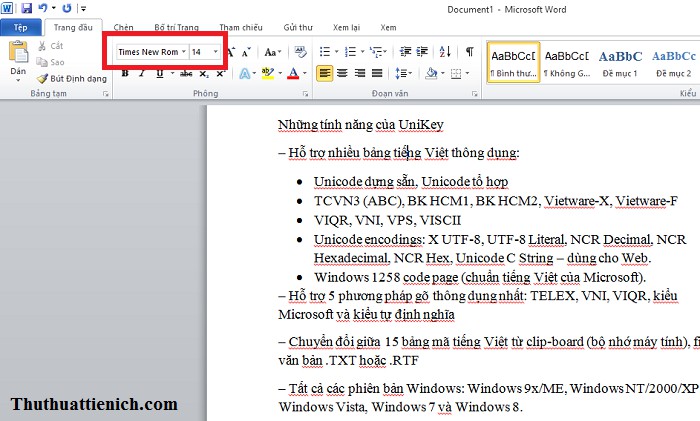The height and width of the screenshot is (421, 700).
Task: Click the red font color A button
Action: tap(292, 73)
